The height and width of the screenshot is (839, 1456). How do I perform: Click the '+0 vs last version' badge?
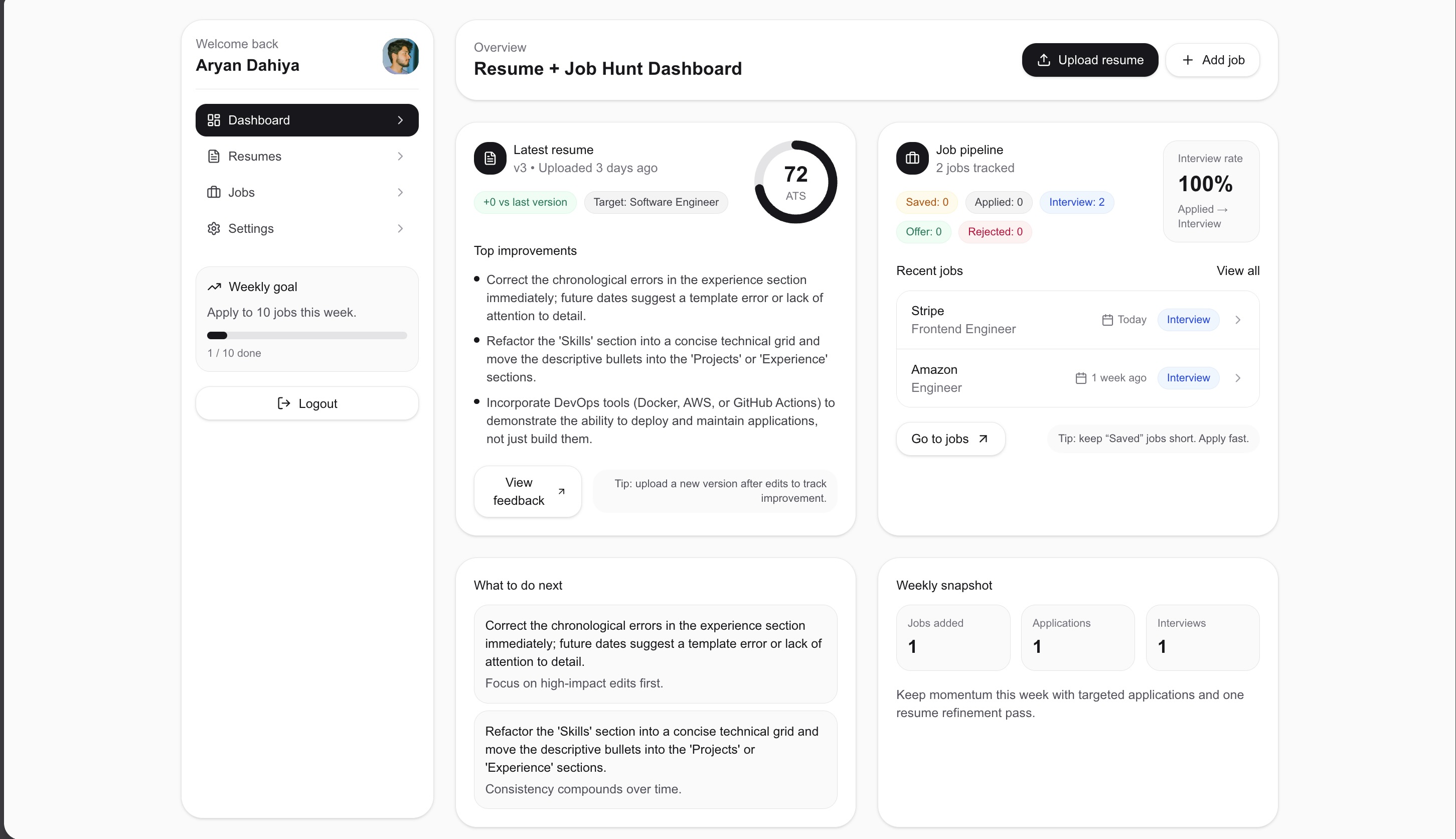pyautogui.click(x=525, y=202)
